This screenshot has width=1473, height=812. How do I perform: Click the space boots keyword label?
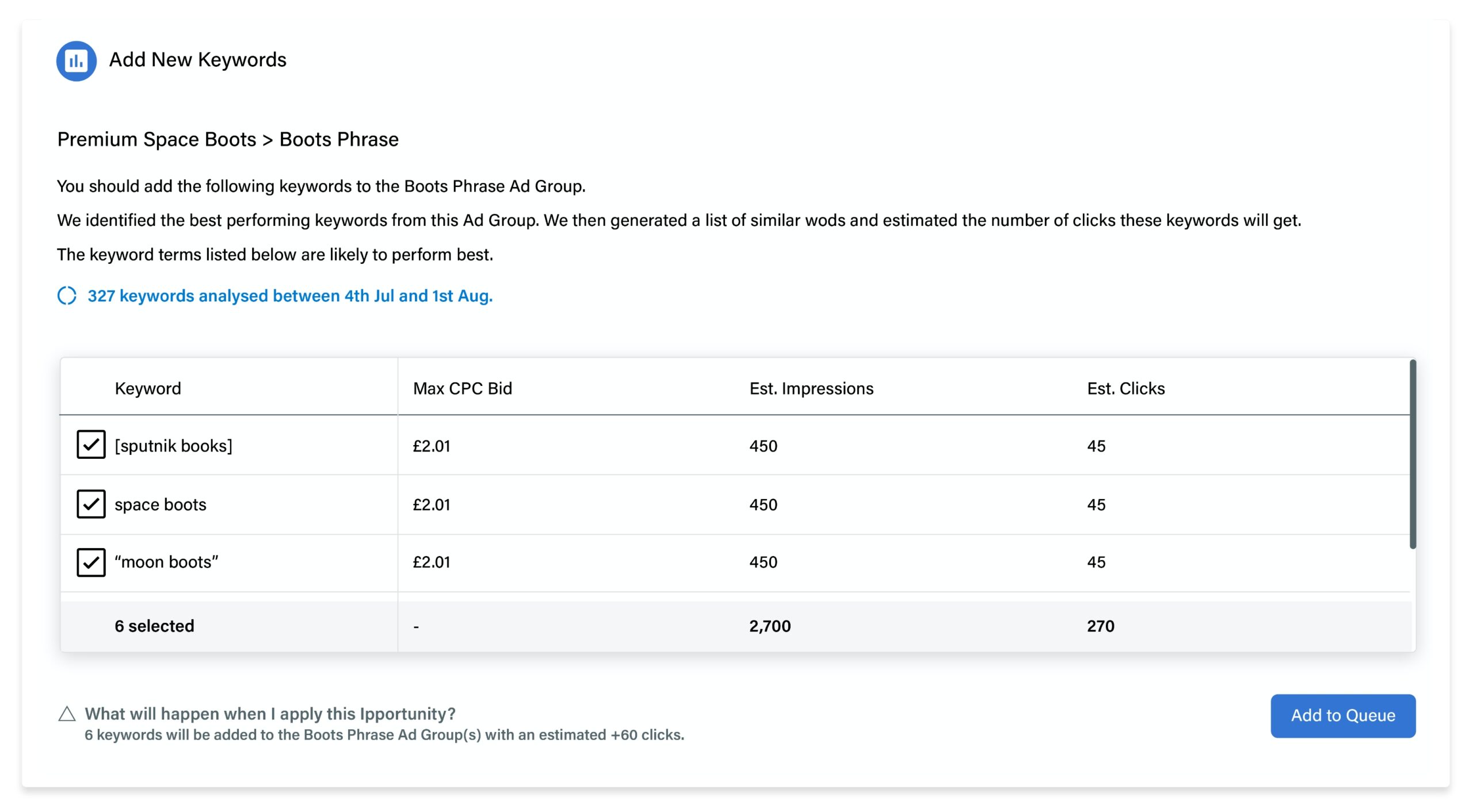[x=160, y=504]
